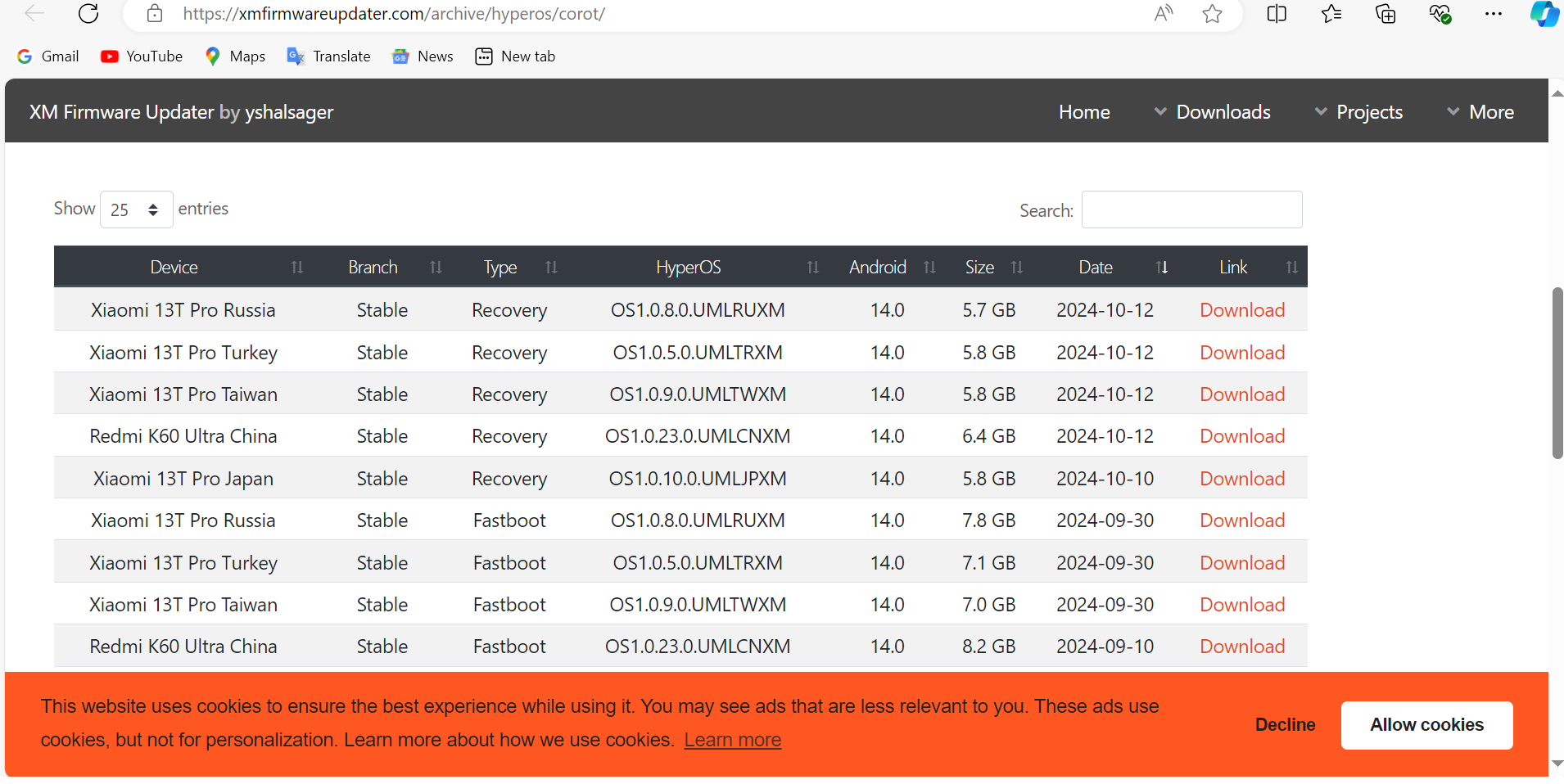This screenshot has width=1564, height=784.
Task: Open Maps bookmark
Action: pyautogui.click(x=236, y=56)
